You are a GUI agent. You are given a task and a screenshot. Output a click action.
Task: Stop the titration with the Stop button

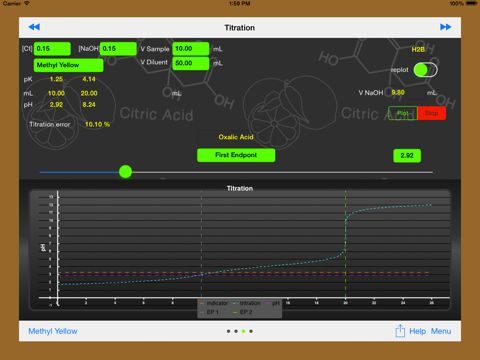tap(432, 113)
